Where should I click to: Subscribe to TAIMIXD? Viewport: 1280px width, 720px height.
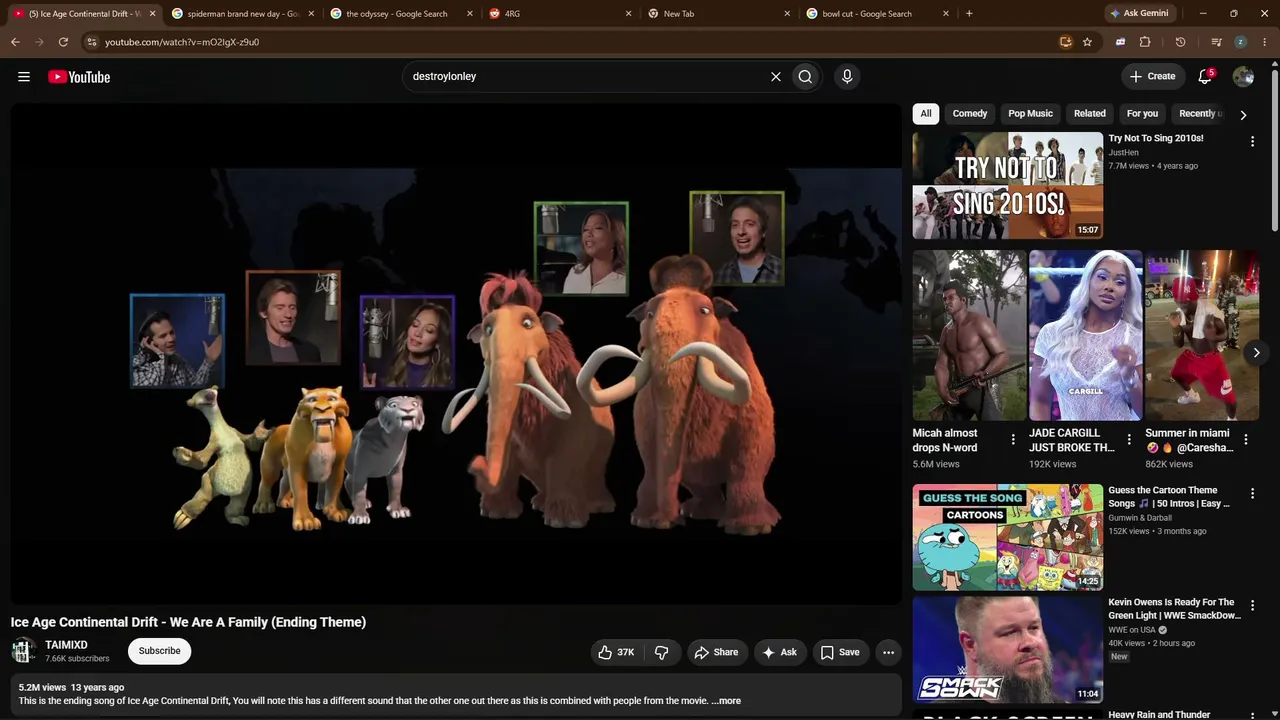(160, 651)
